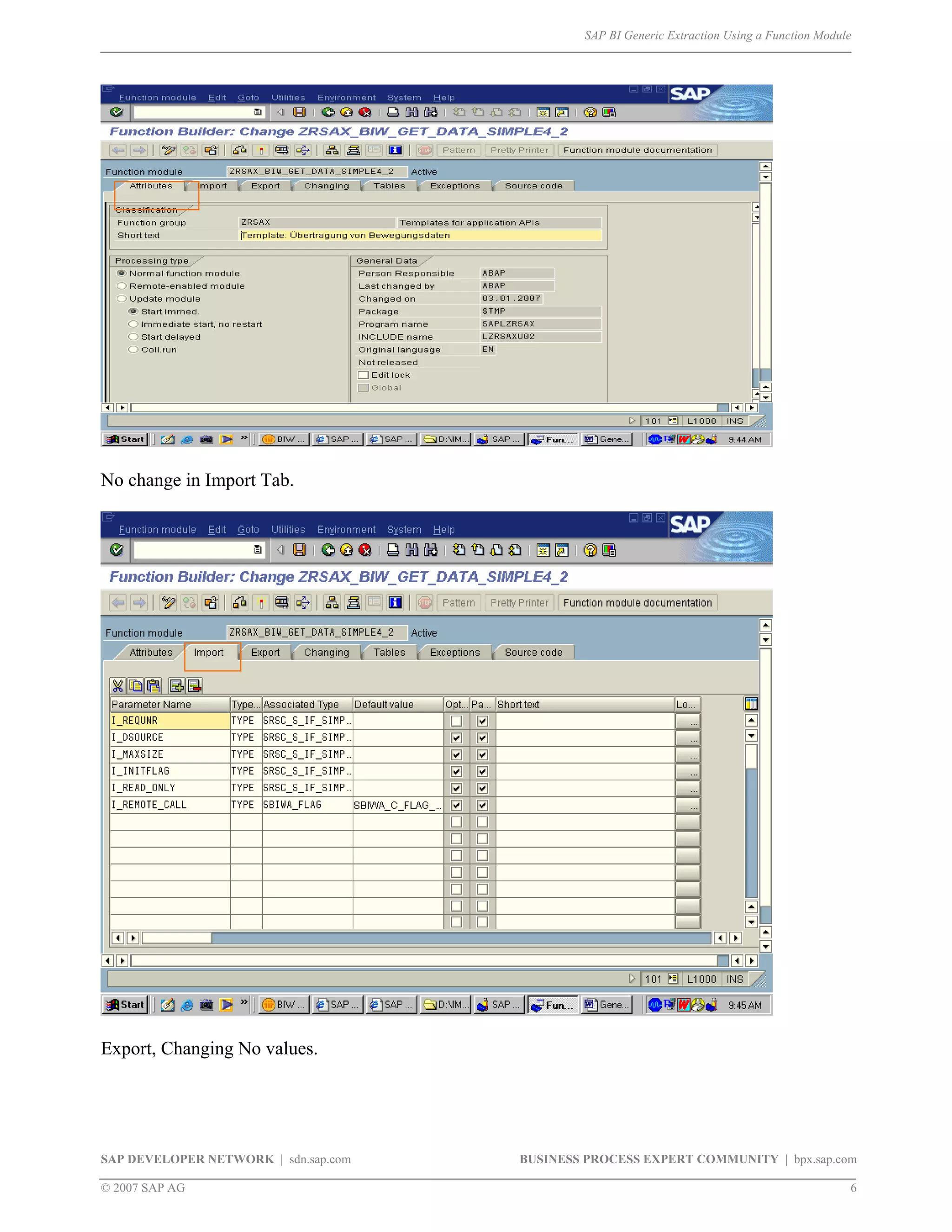Viewport: 952px width, 1232px height.
Task: Click yellow Help icon in lower window
Action: click(590, 550)
